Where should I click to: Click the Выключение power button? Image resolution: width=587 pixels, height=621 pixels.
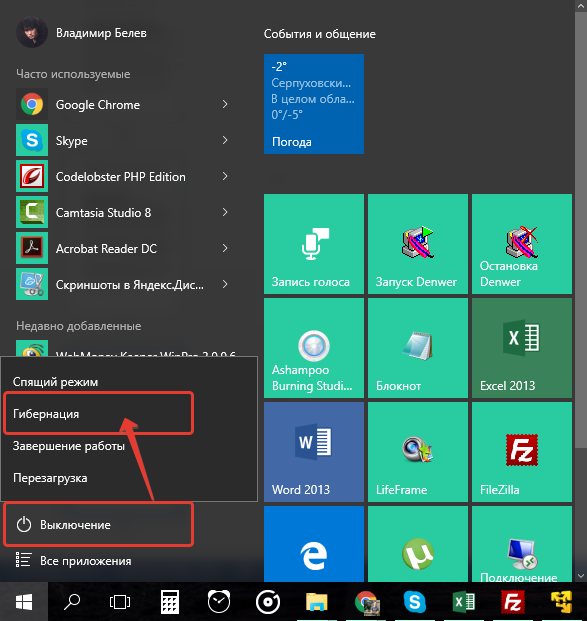98,525
